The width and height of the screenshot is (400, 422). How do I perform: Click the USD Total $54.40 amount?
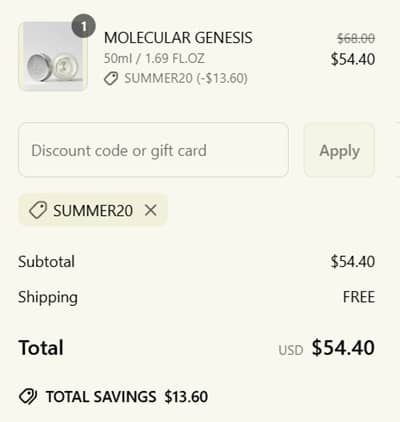[327, 348]
